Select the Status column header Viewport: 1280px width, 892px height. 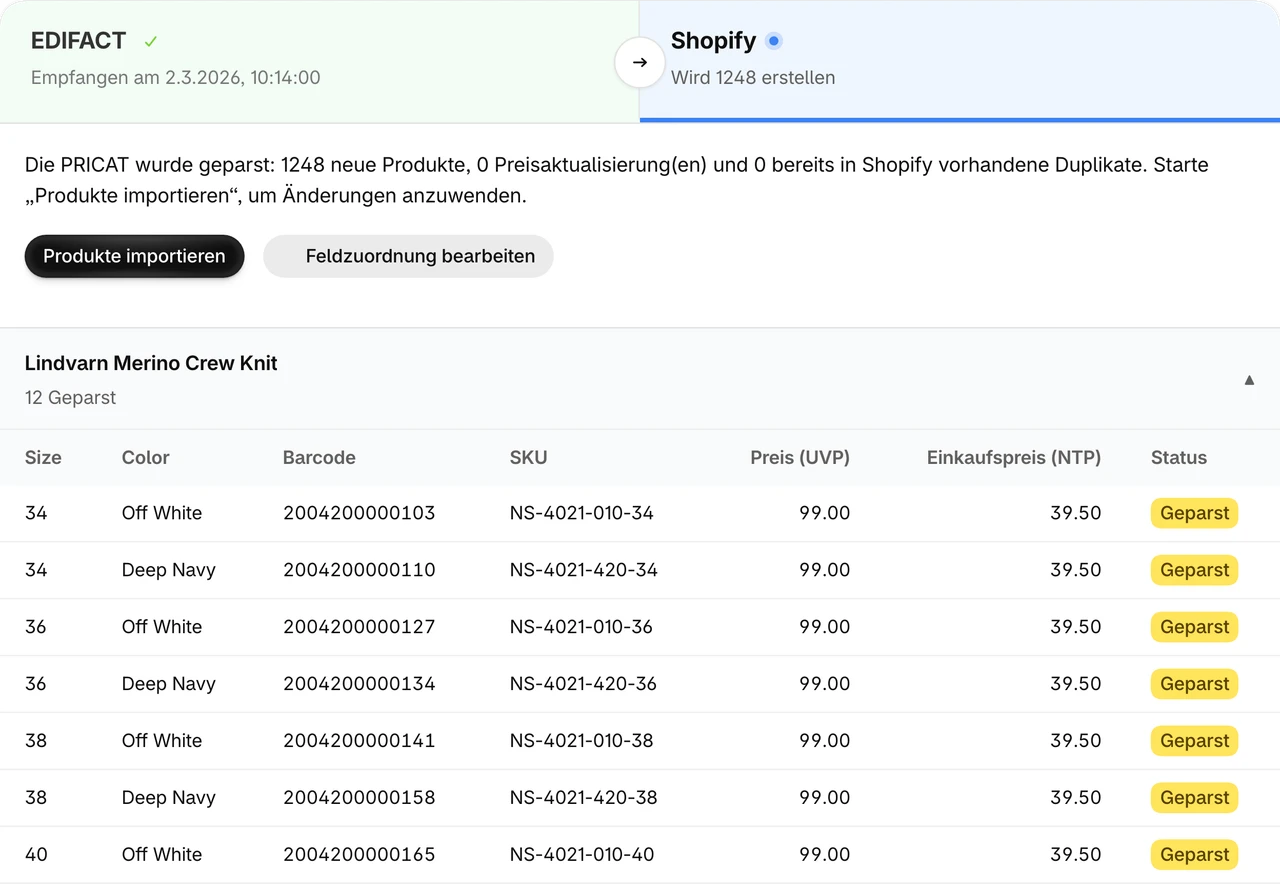(x=1179, y=458)
